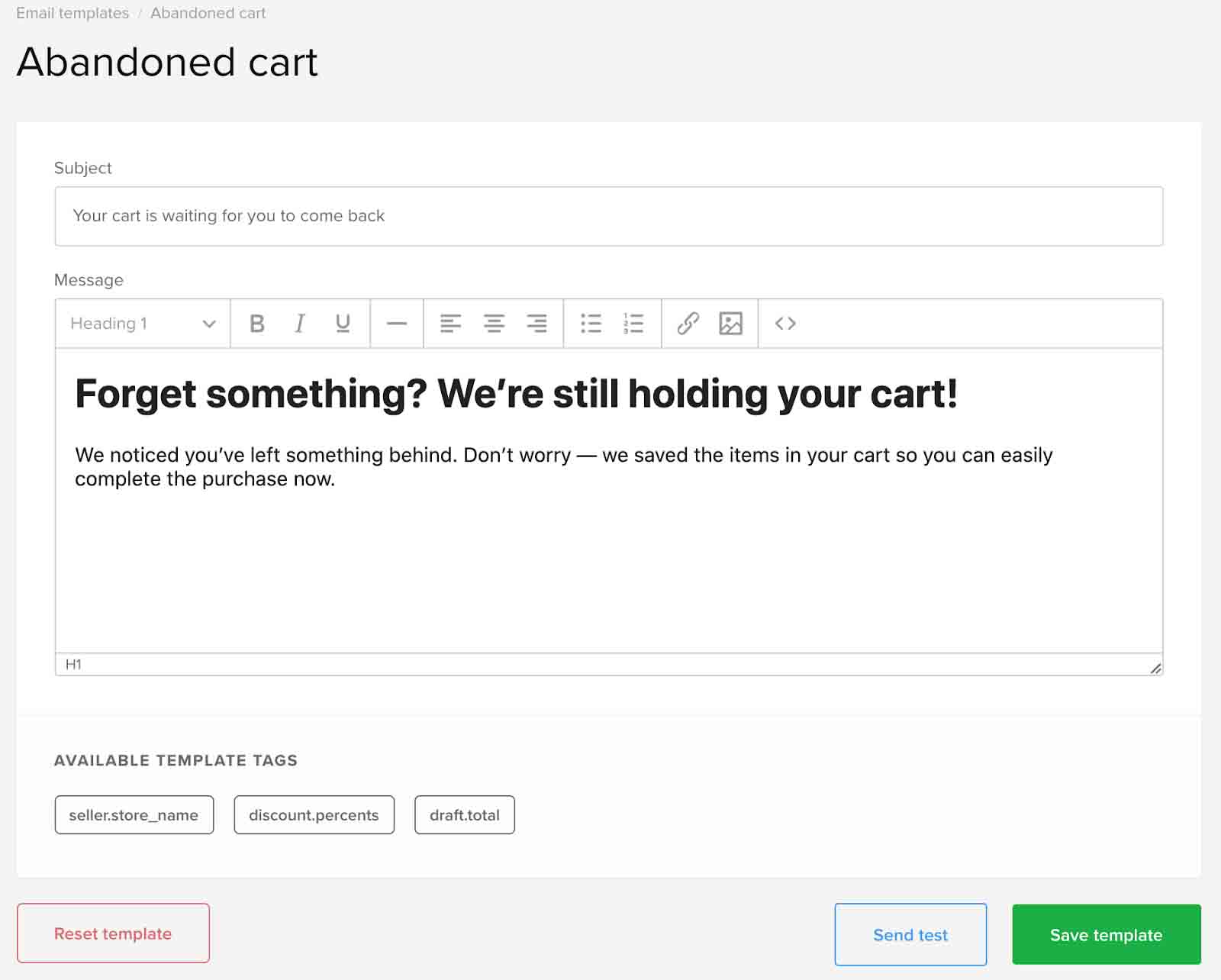Viewport: 1221px width, 980px height.
Task: Click the Send test button
Action: pos(910,935)
